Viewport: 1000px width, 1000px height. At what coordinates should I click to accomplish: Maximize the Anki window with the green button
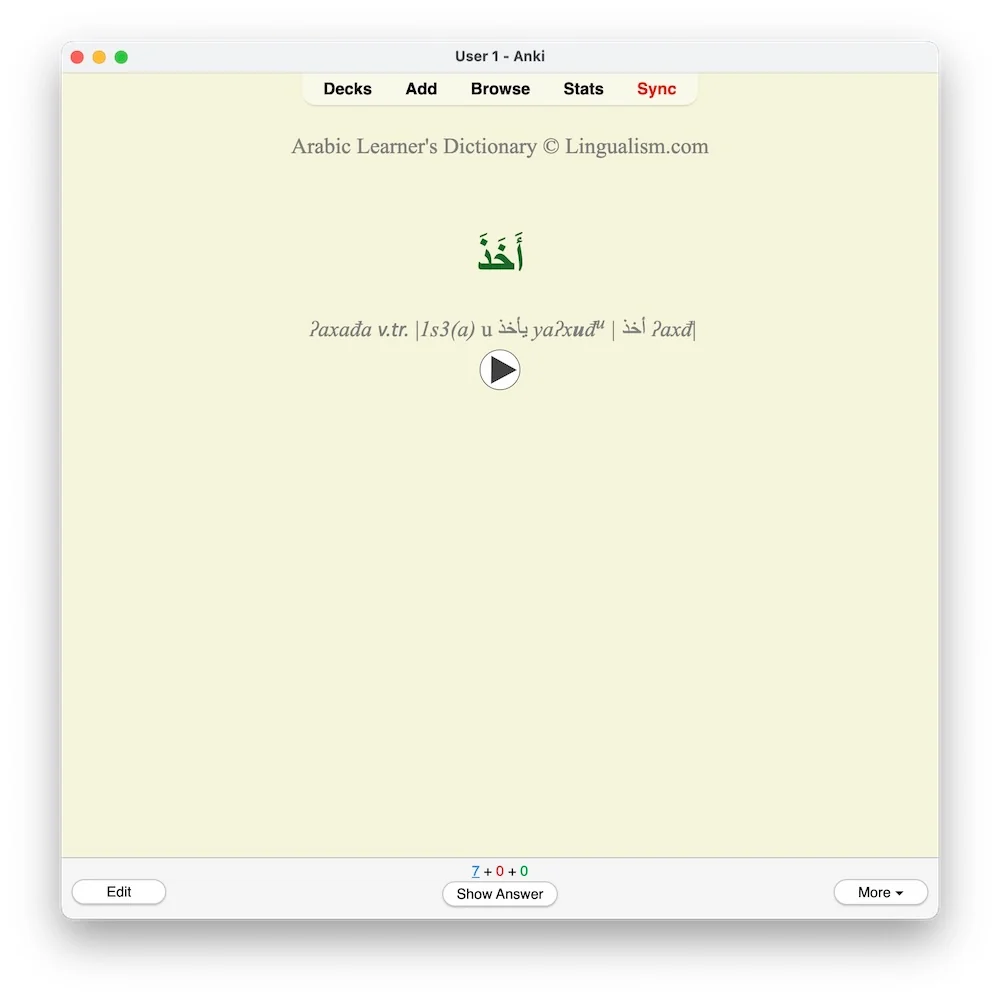coord(121,57)
